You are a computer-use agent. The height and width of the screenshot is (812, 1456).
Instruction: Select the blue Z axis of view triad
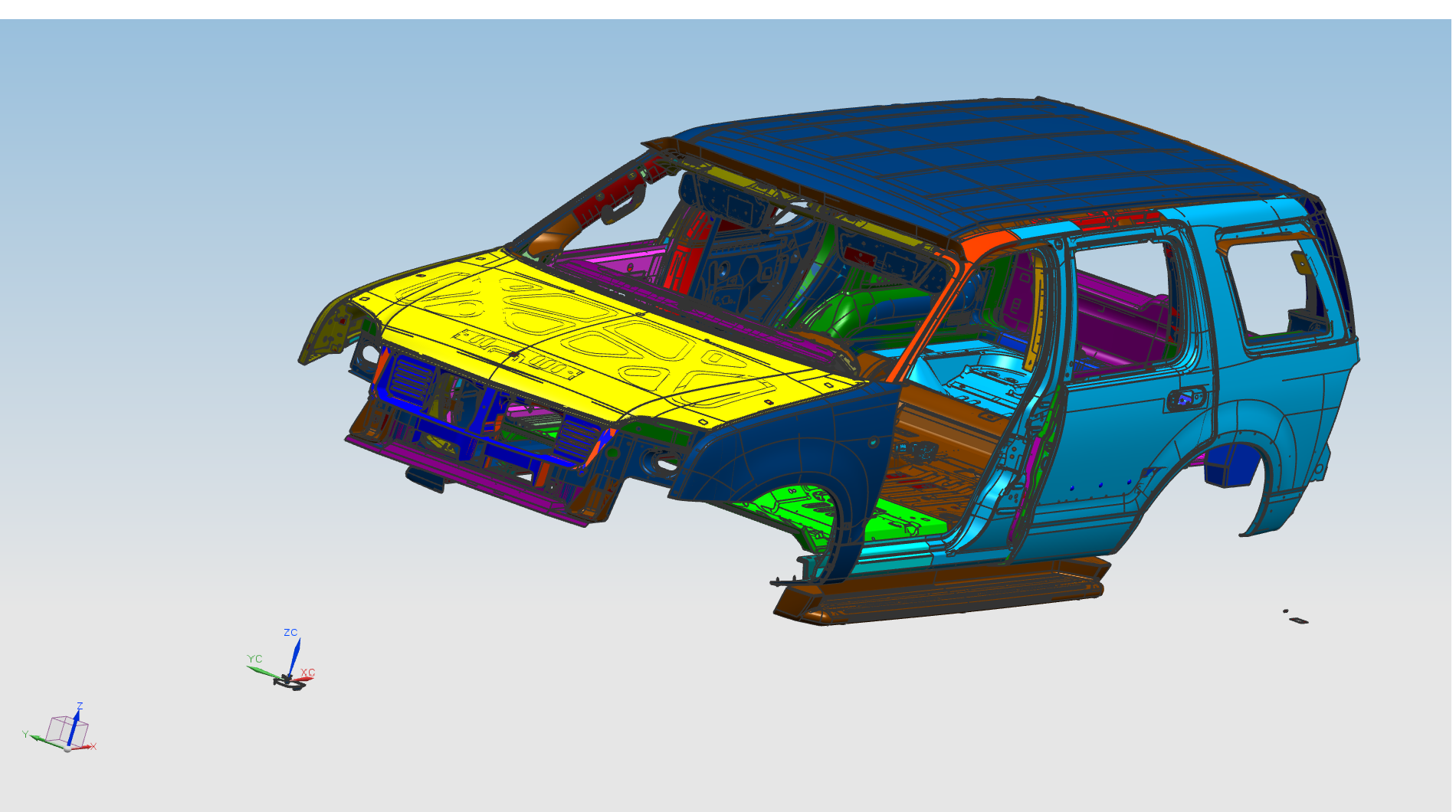[x=74, y=728]
